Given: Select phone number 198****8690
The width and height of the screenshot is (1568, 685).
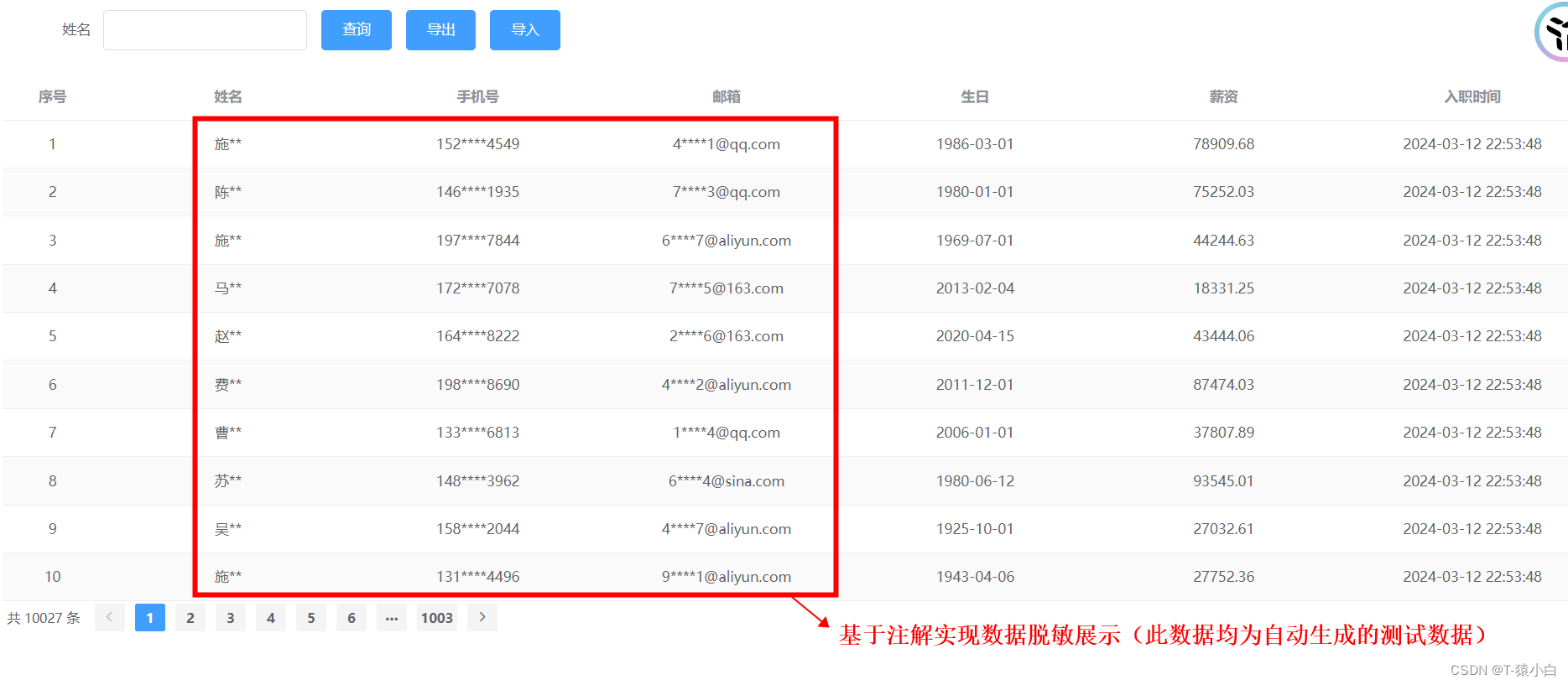Looking at the screenshot, I should [x=478, y=385].
